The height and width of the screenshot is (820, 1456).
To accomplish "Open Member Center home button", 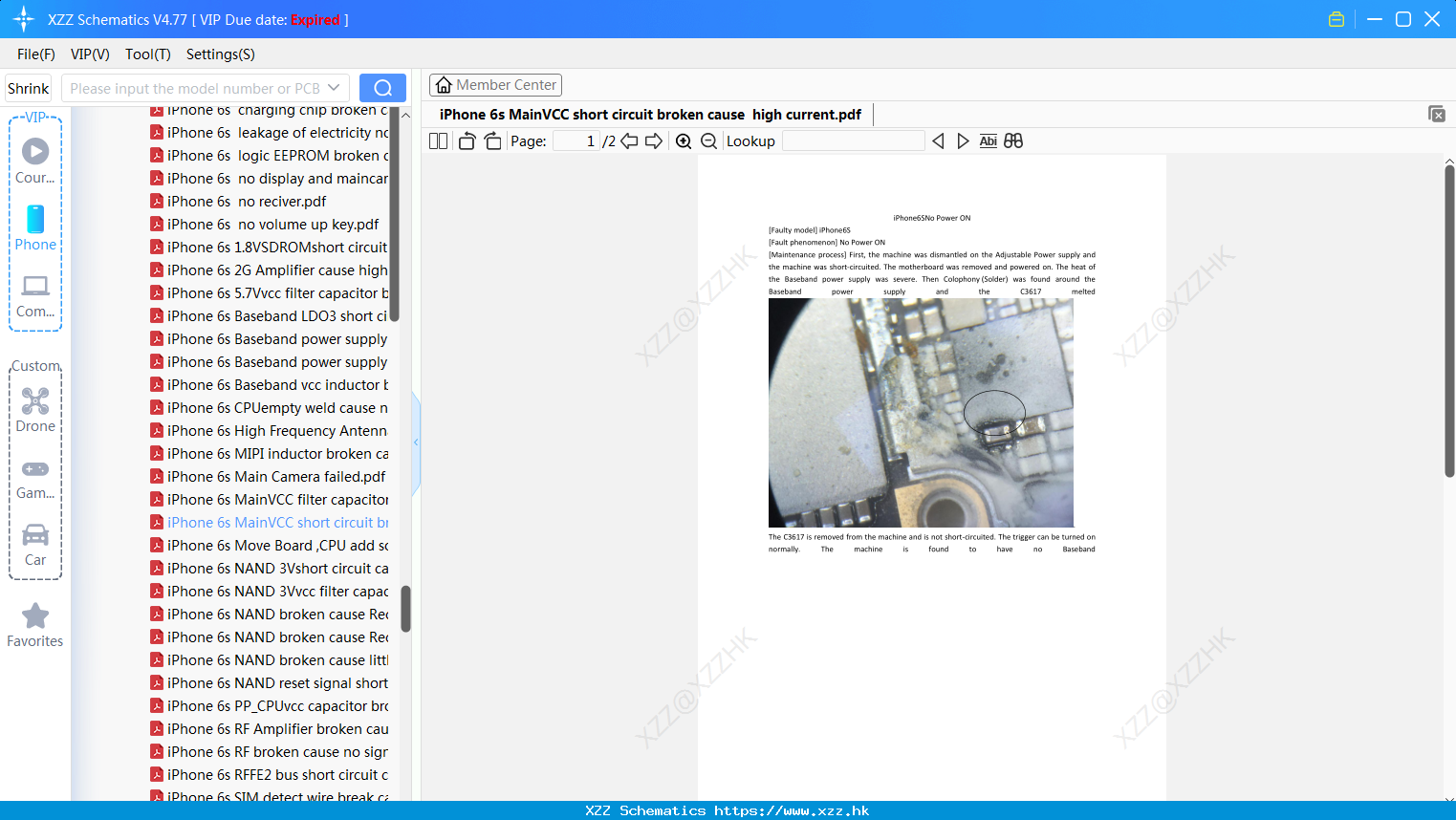I will click(495, 85).
